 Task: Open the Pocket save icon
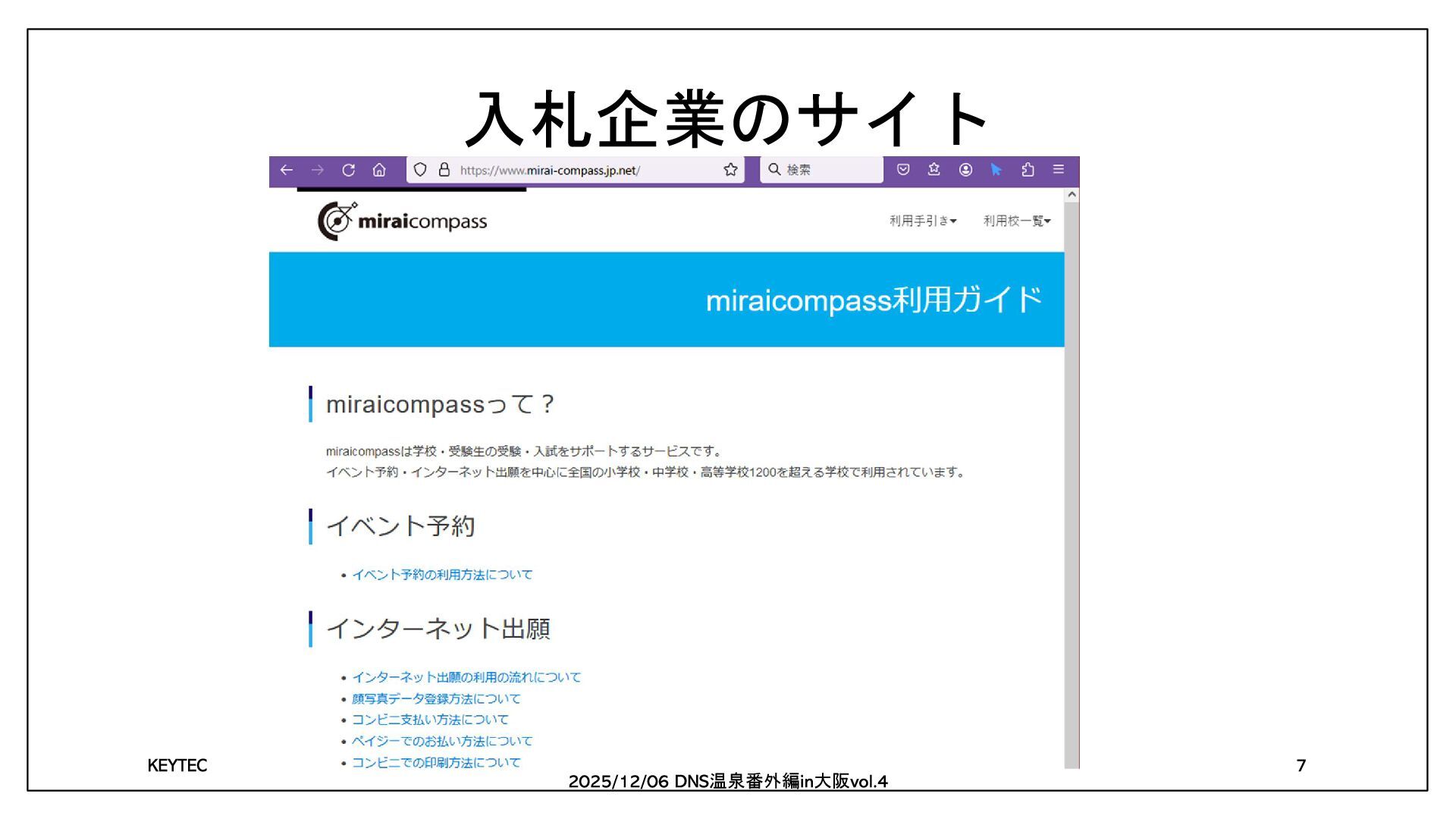coord(903,170)
